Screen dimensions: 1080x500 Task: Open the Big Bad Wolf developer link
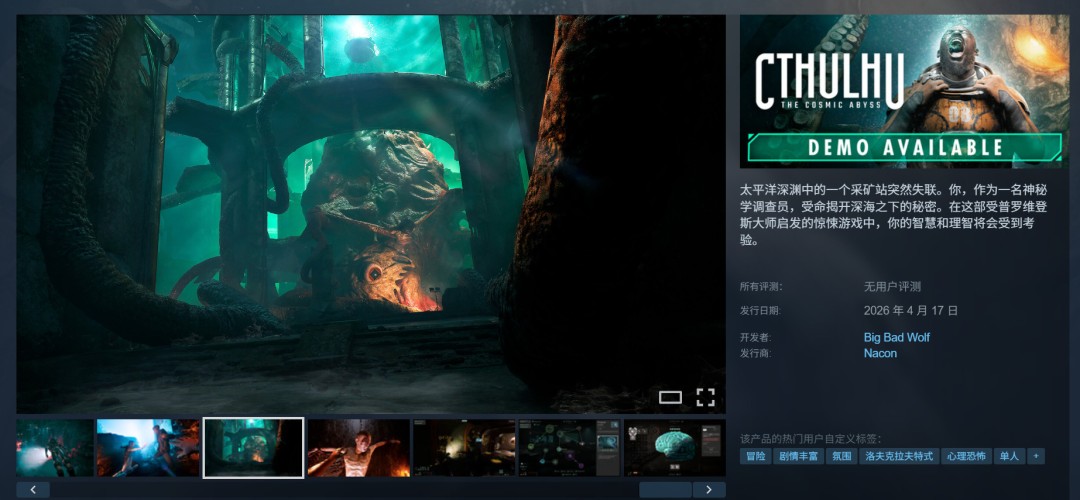(x=897, y=337)
